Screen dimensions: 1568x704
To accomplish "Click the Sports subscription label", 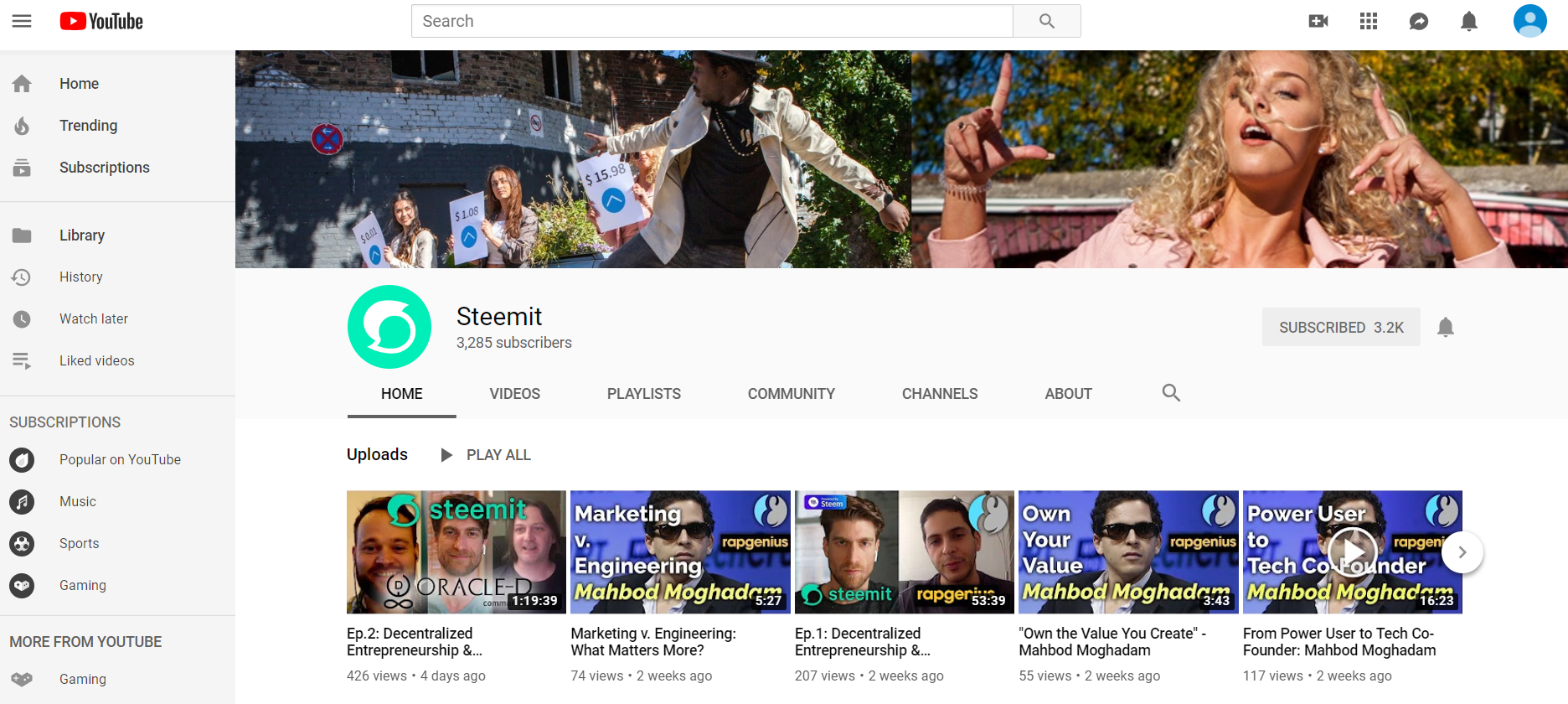I will pyautogui.click(x=80, y=543).
